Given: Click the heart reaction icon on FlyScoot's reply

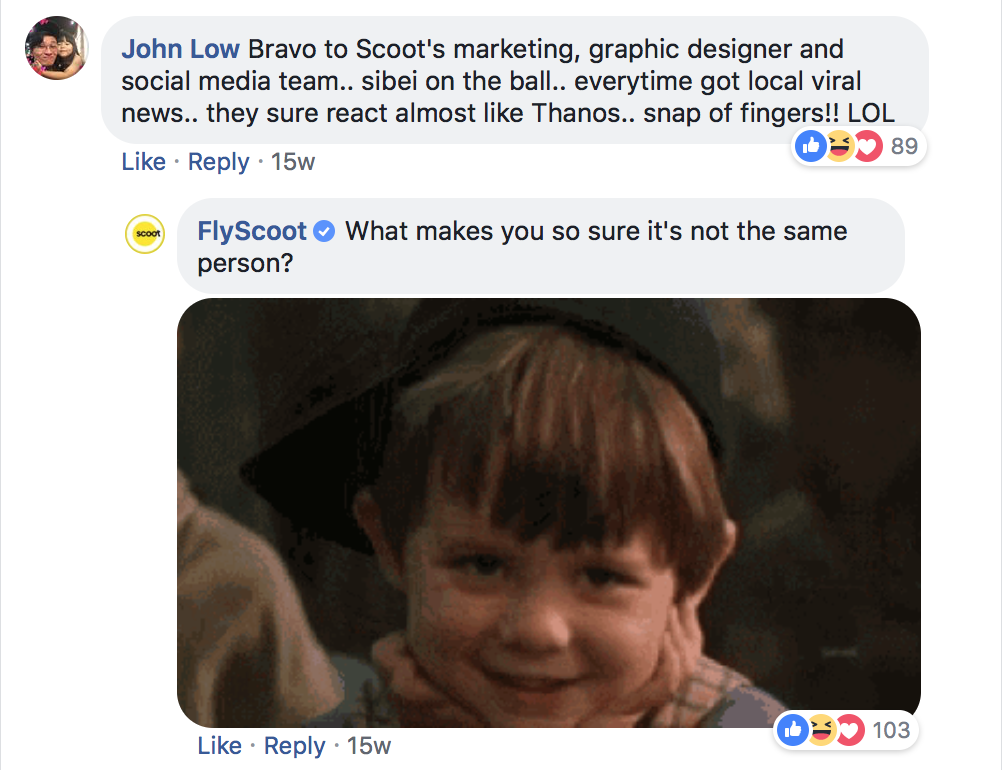Looking at the screenshot, I should point(849,730).
